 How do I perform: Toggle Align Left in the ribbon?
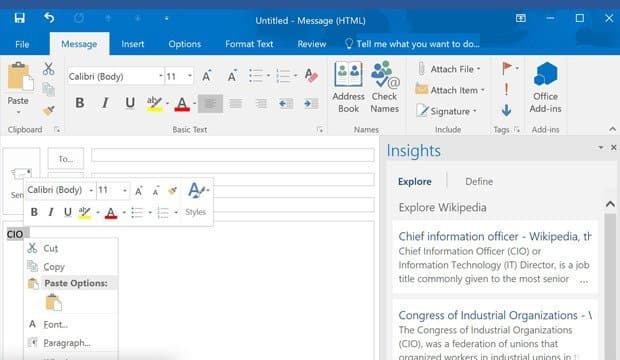click(x=210, y=104)
